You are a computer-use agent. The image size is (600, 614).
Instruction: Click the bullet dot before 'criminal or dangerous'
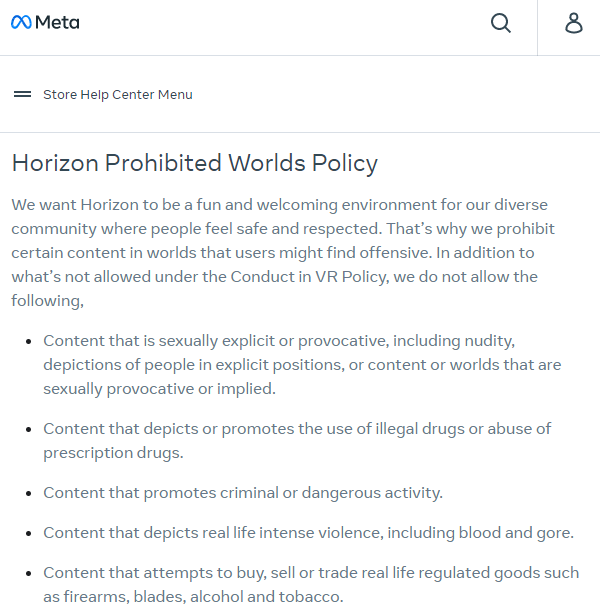29,493
